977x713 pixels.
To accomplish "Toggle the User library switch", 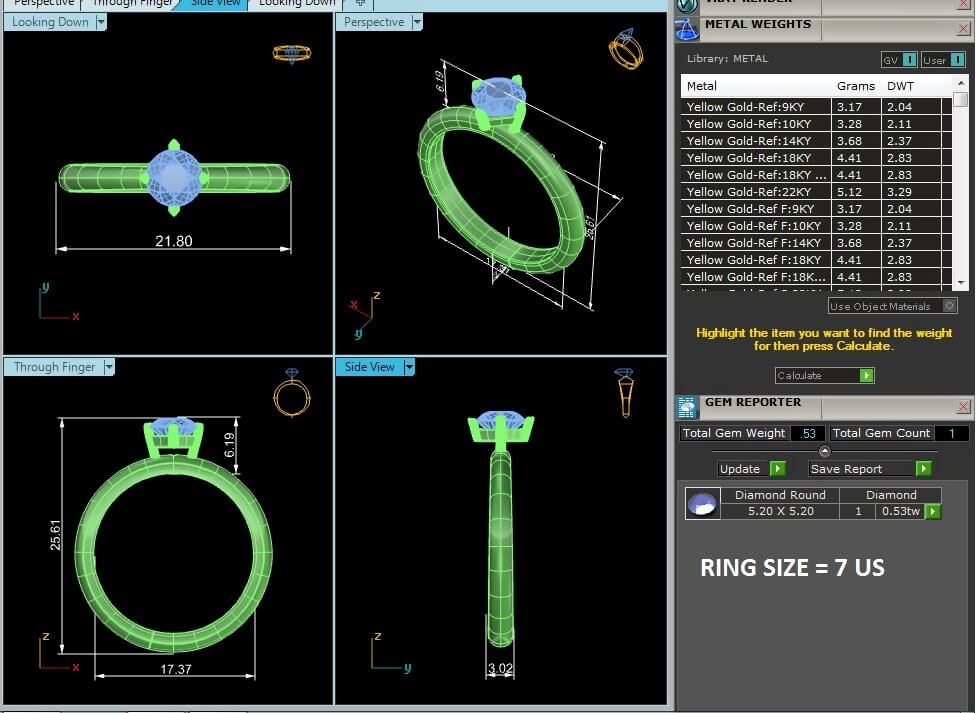I will 943,60.
